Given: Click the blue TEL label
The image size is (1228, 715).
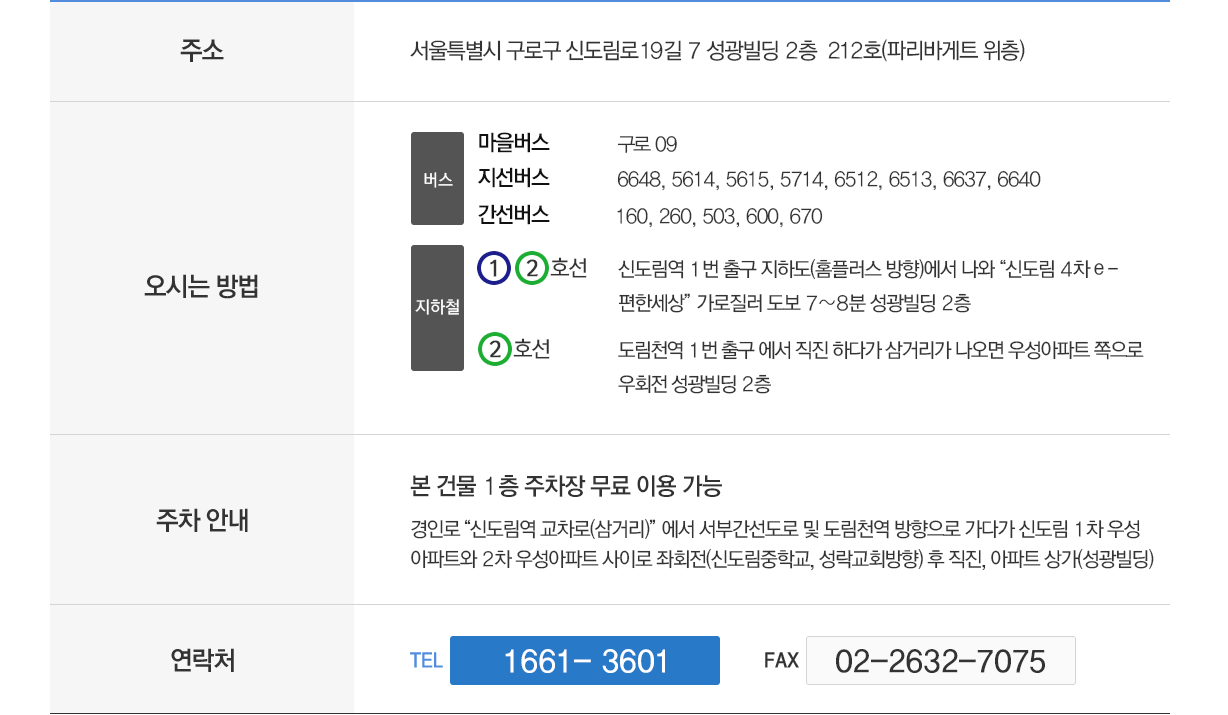Looking at the screenshot, I should tap(426, 660).
